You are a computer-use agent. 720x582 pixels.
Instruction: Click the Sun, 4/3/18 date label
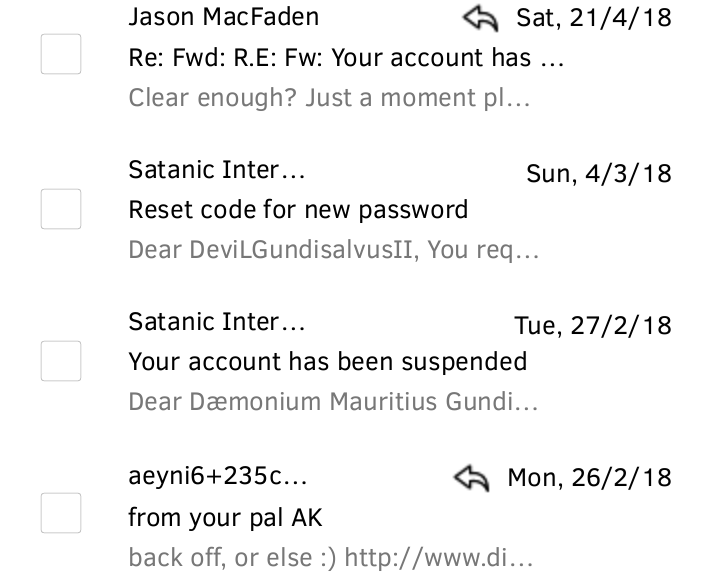599,174
